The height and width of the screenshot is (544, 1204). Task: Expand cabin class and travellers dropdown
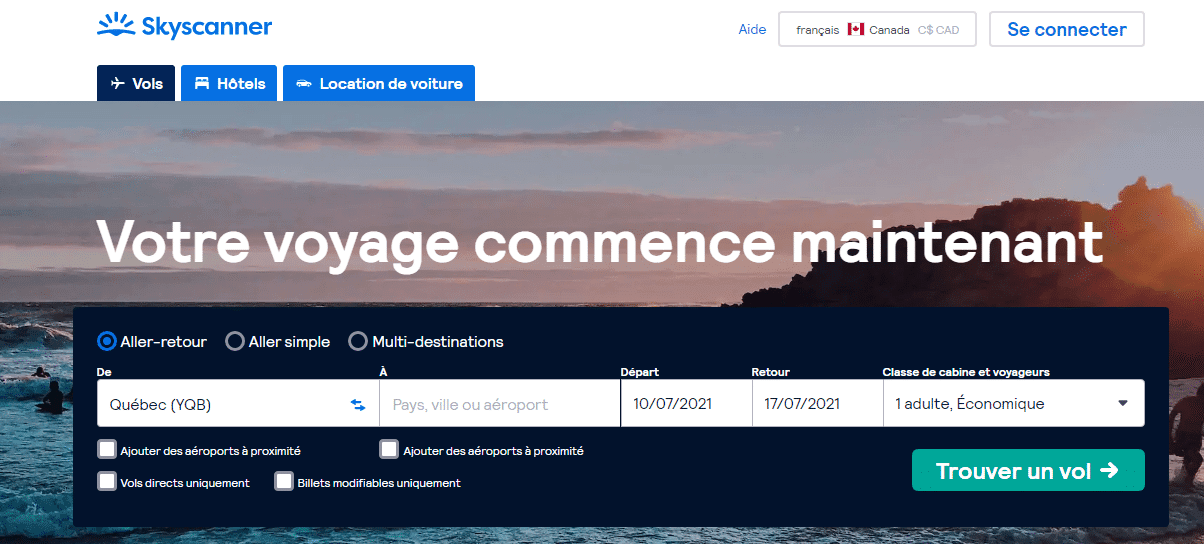[1014, 404]
